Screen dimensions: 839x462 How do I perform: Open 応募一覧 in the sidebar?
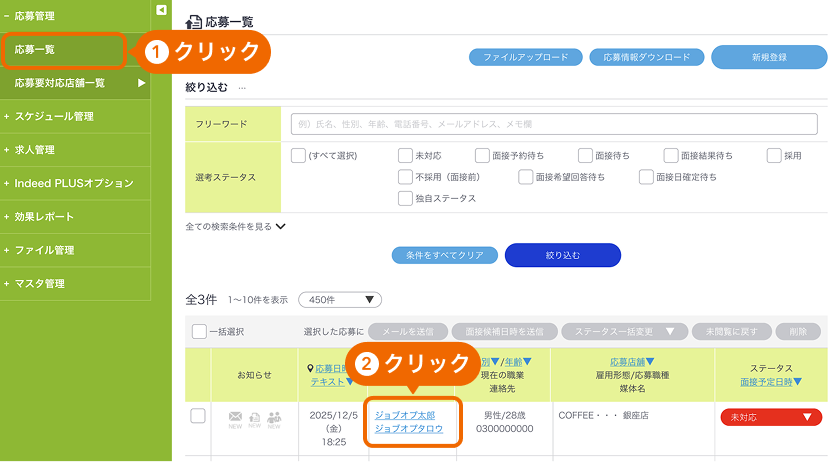[64, 50]
